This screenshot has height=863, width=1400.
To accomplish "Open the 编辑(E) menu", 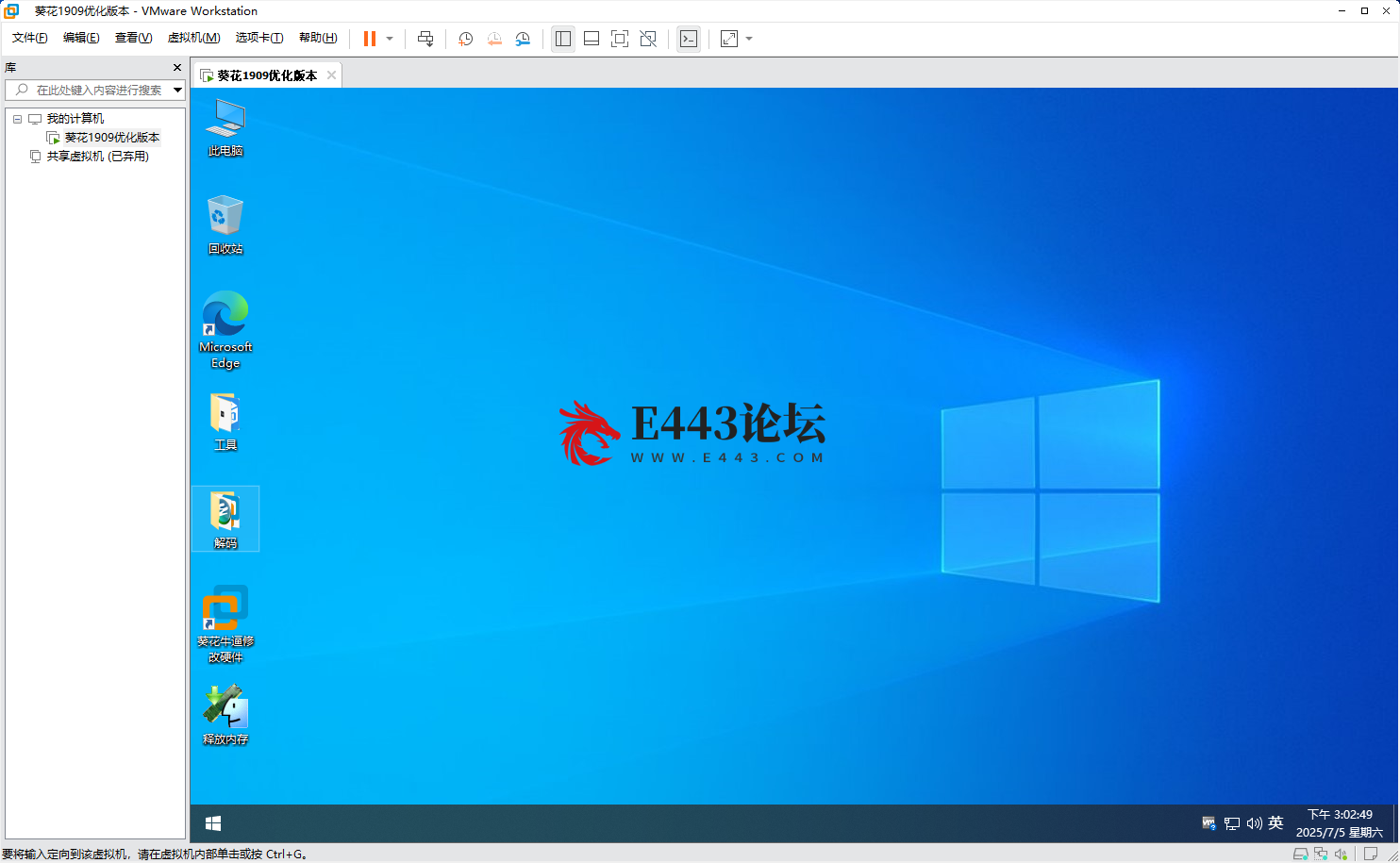I will pyautogui.click(x=81, y=38).
